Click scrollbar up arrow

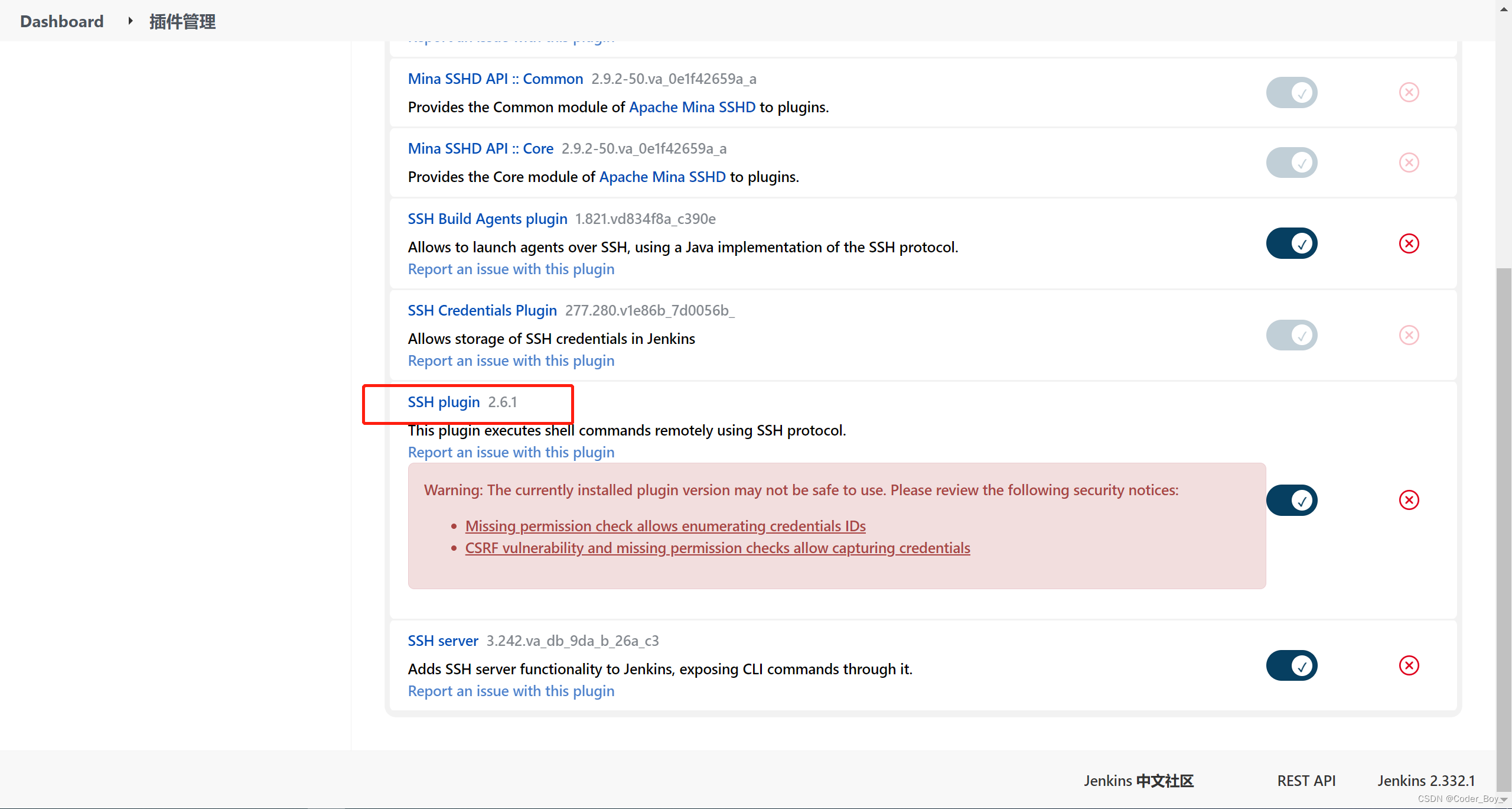[1504, 8]
